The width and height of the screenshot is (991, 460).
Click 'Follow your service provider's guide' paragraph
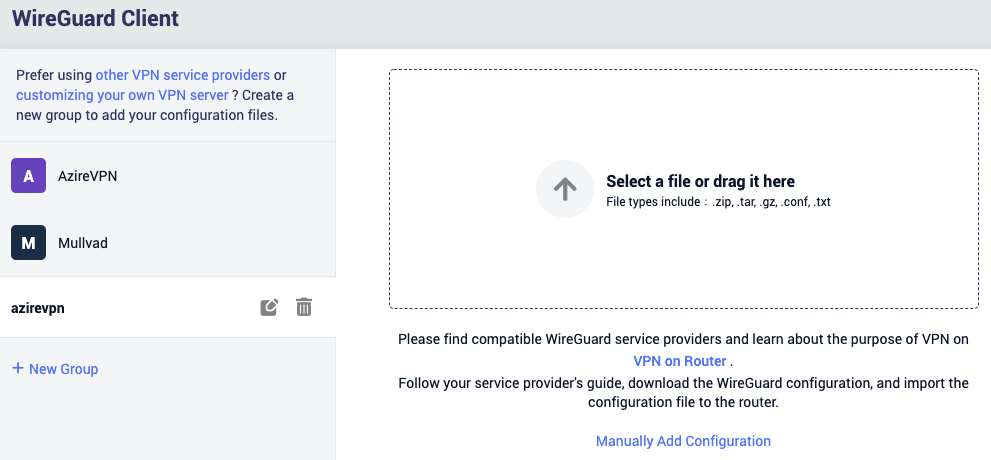coord(683,392)
